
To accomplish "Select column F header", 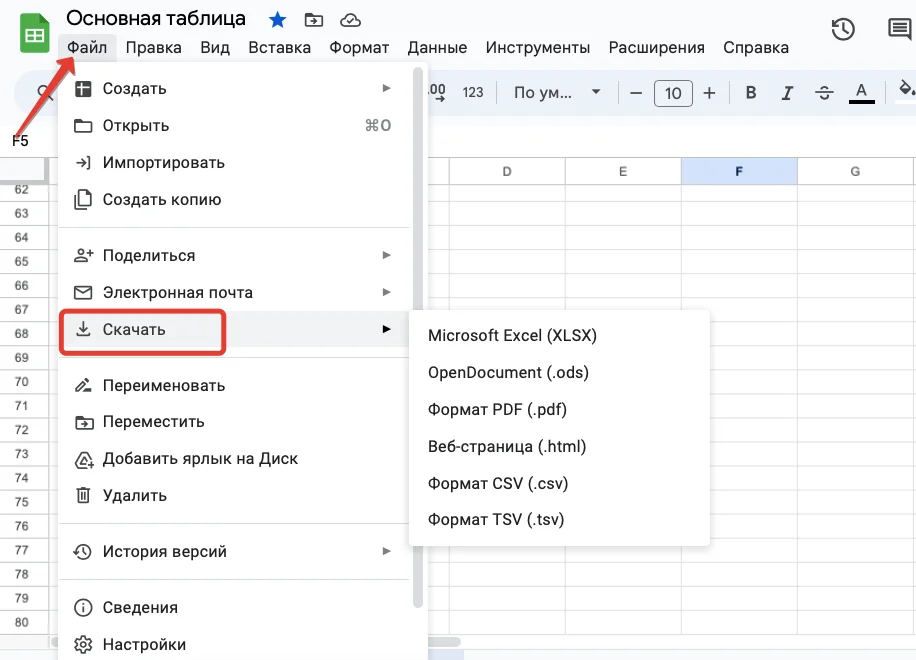I will (x=739, y=171).
